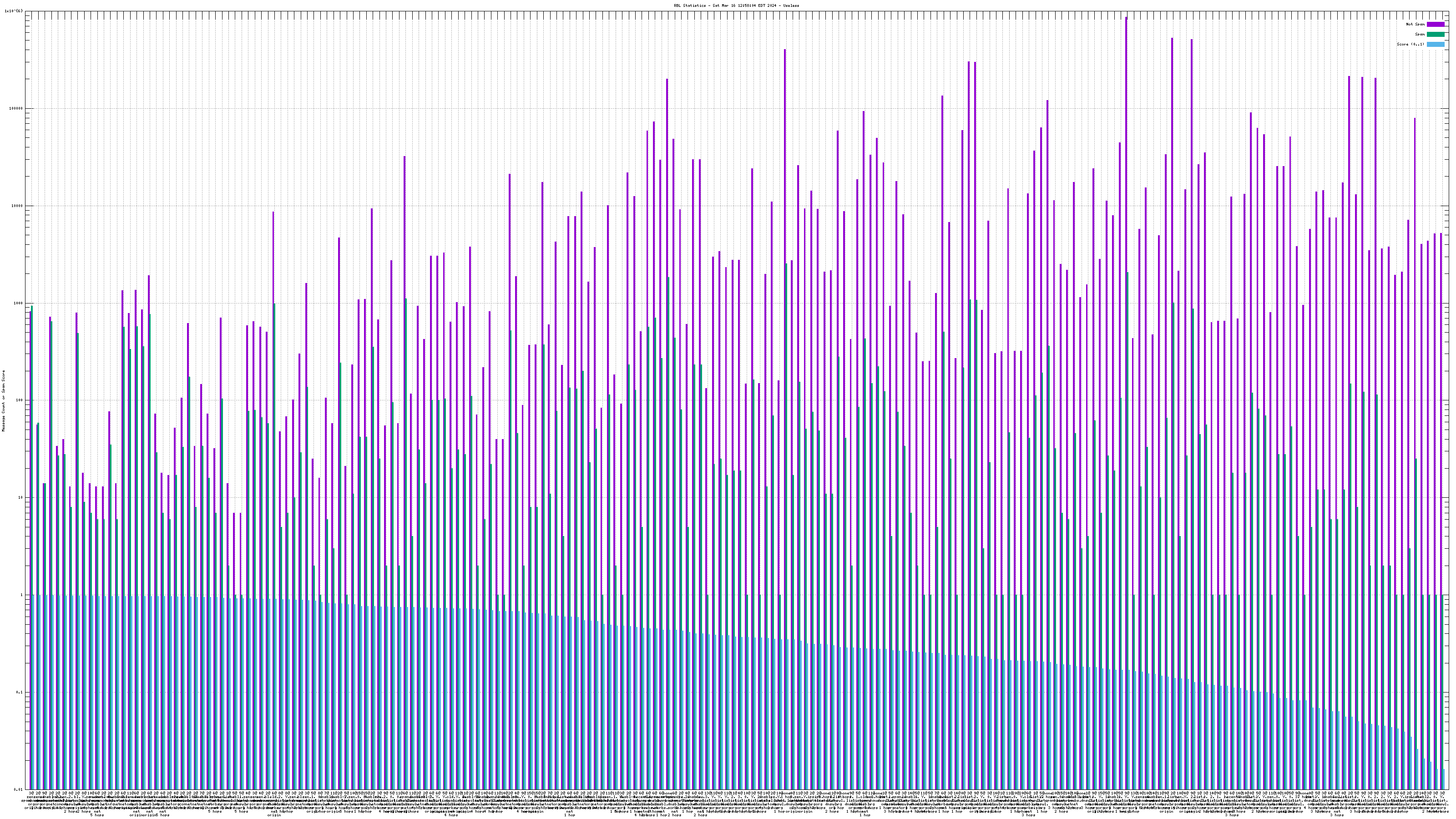Viewport: 1456px width, 819px height.
Task: Select the "Not Spam" legend label
Action: 1416,24
